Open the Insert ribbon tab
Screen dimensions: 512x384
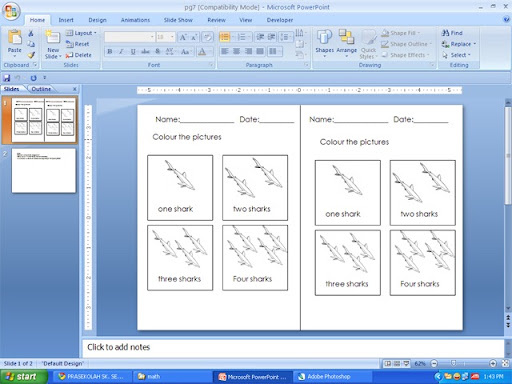pyautogui.click(x=66, y=20)
